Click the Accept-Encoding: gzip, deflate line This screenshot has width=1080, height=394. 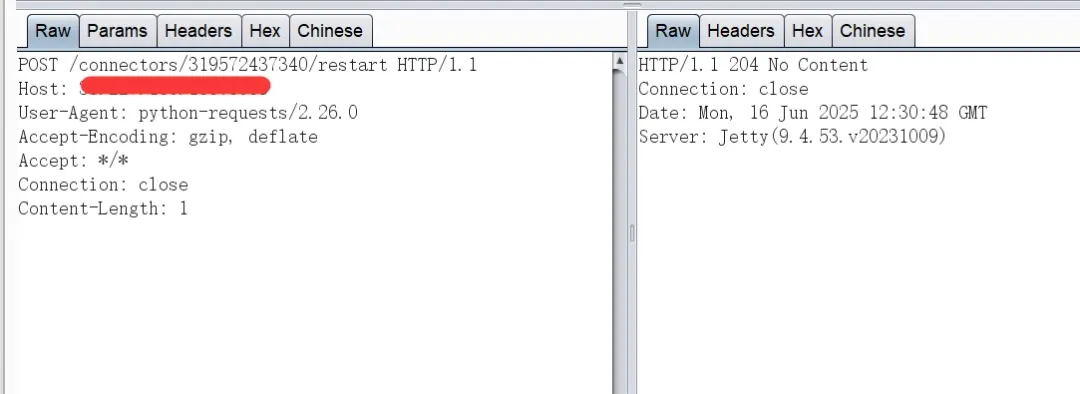coord(168,137)
